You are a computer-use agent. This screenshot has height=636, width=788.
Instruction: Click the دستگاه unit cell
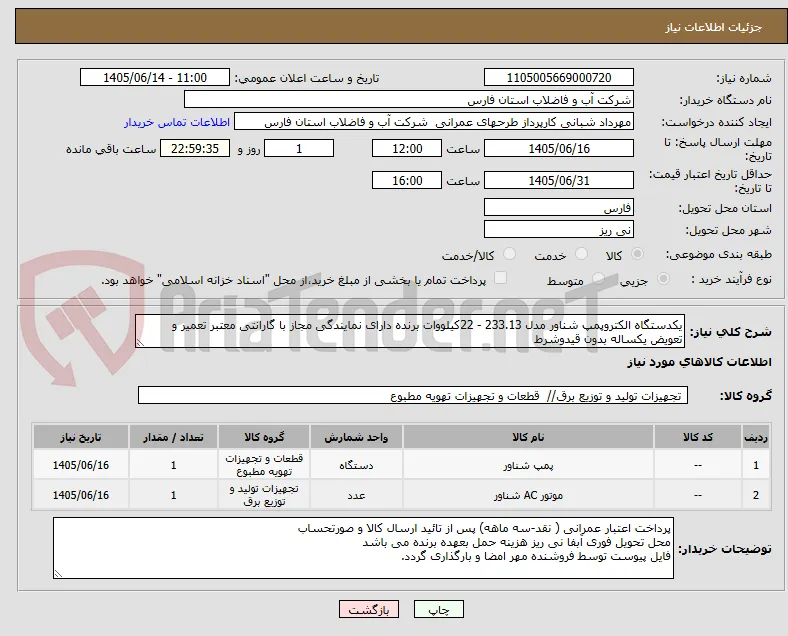point(356,465)
